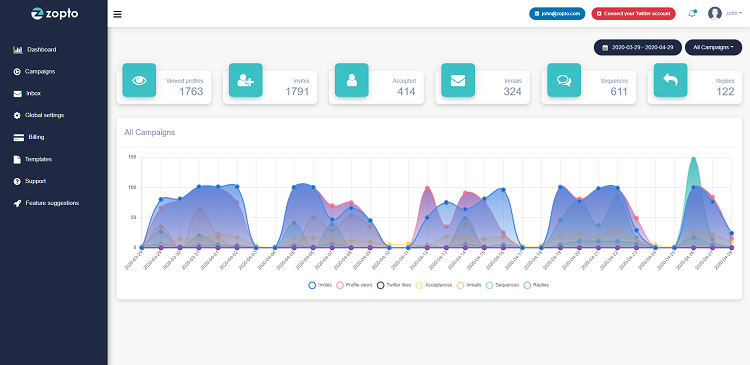Click the Inmails count 324

512,92
